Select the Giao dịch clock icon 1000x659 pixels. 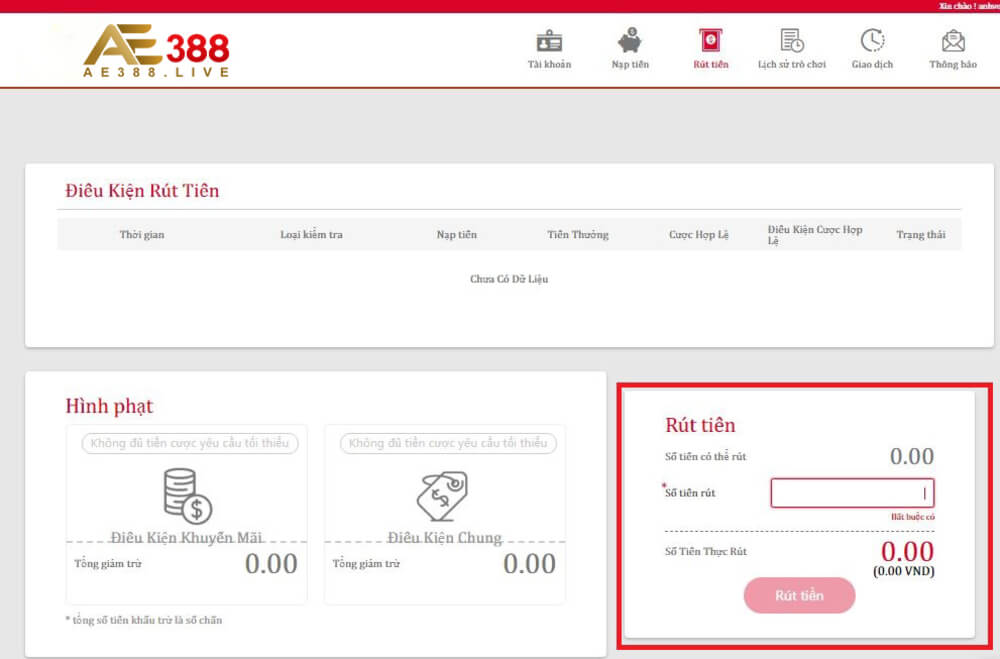[x=872, y=41]
